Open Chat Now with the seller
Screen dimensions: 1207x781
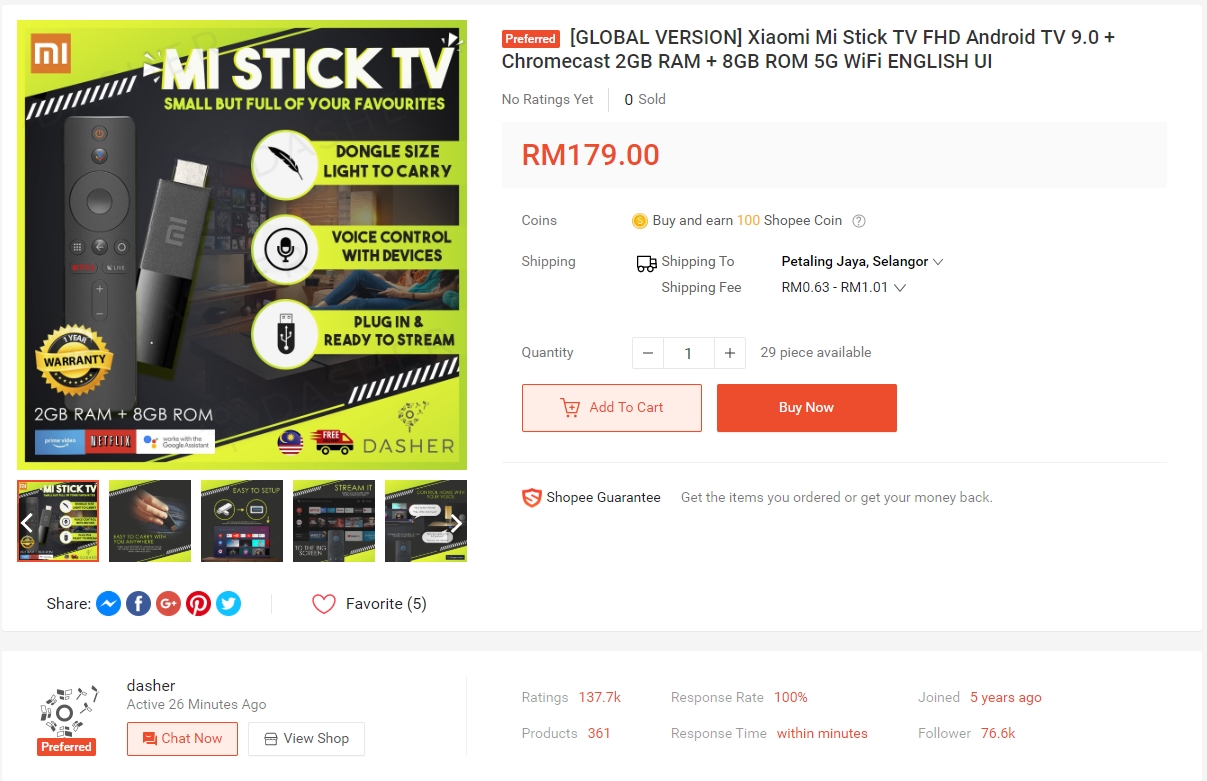(x=183, y=739)
